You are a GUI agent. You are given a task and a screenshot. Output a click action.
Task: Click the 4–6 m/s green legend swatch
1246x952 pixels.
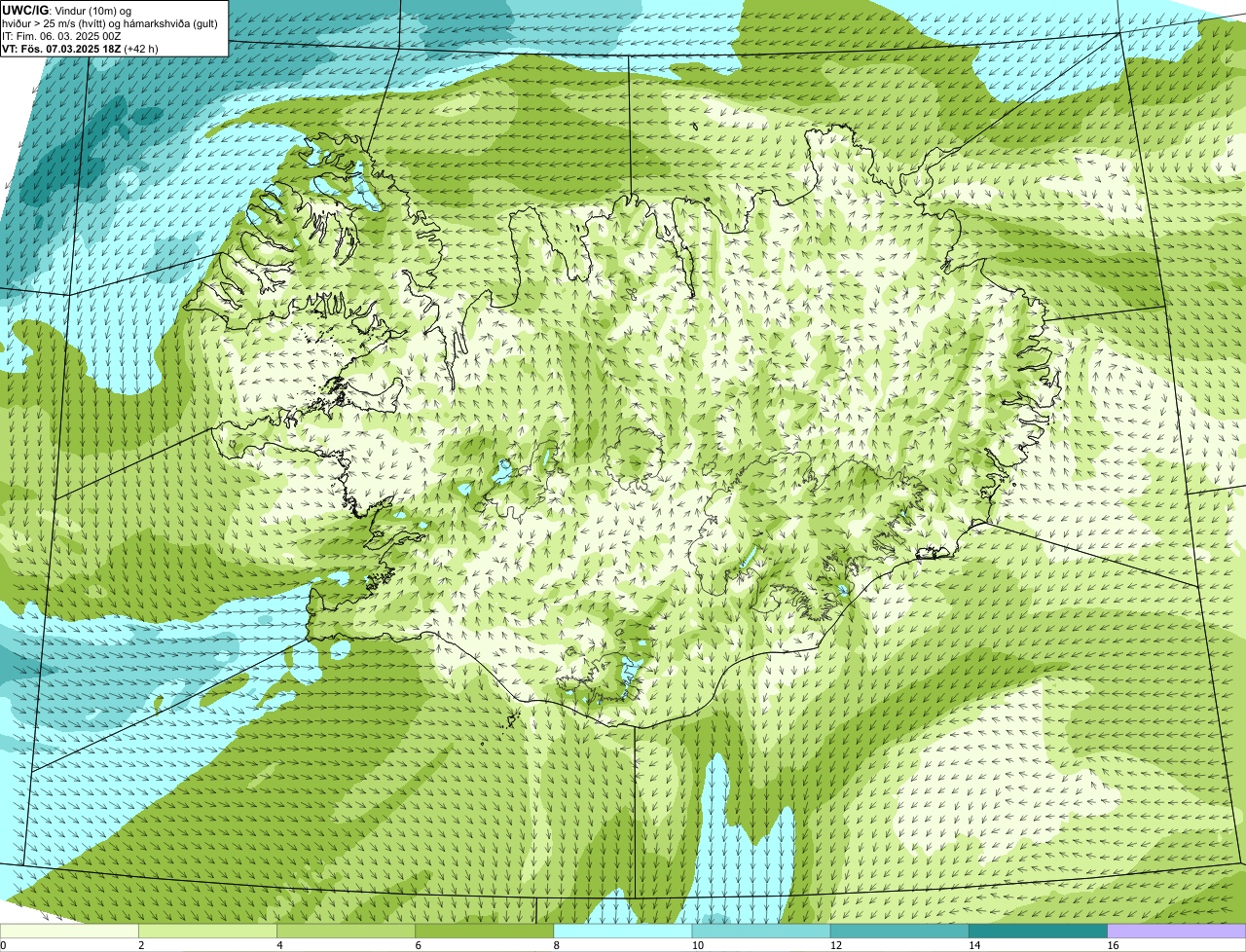click(346, 932)
